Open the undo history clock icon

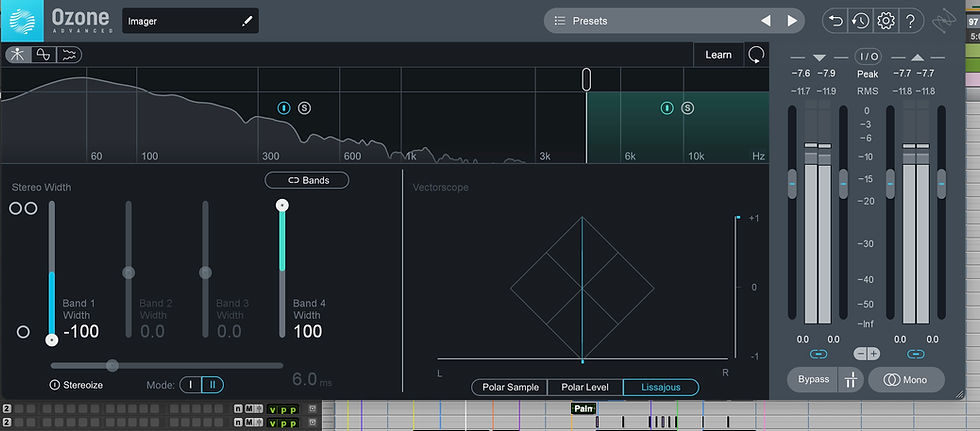point(861,21)
